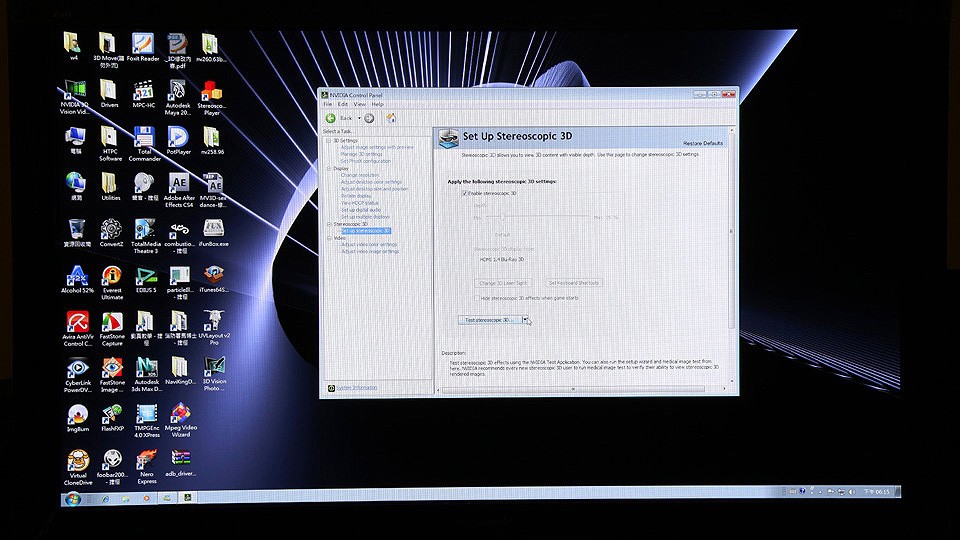Select Adjust desktop color settings task
This screenshot has height=540, width=960.
(371, 182)
